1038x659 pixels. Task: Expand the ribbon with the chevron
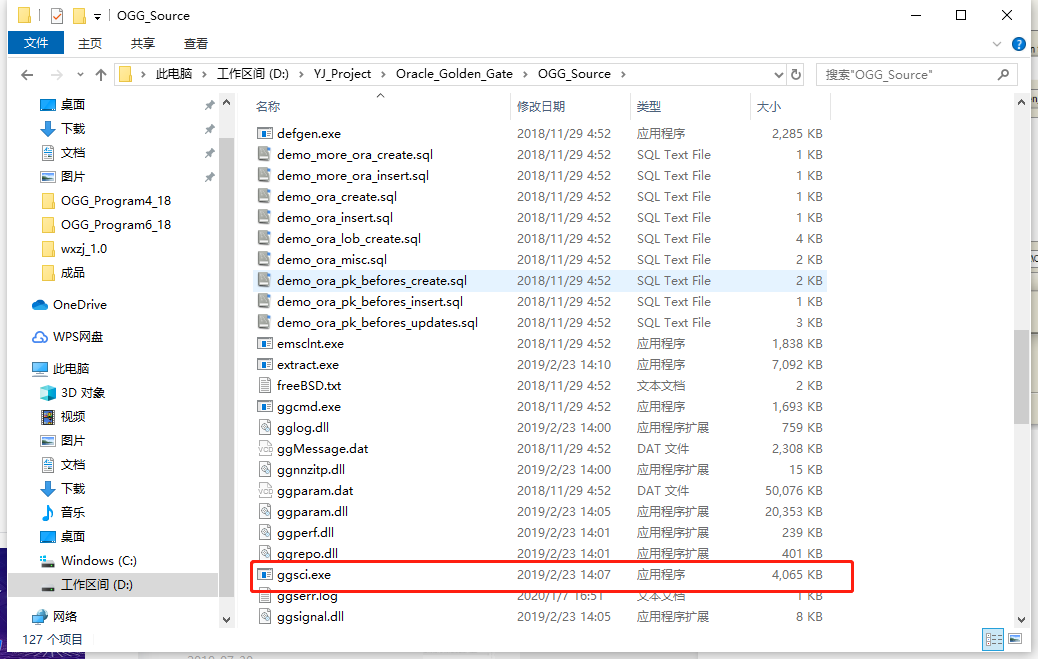pyautogui.click(x=997, y=44)
